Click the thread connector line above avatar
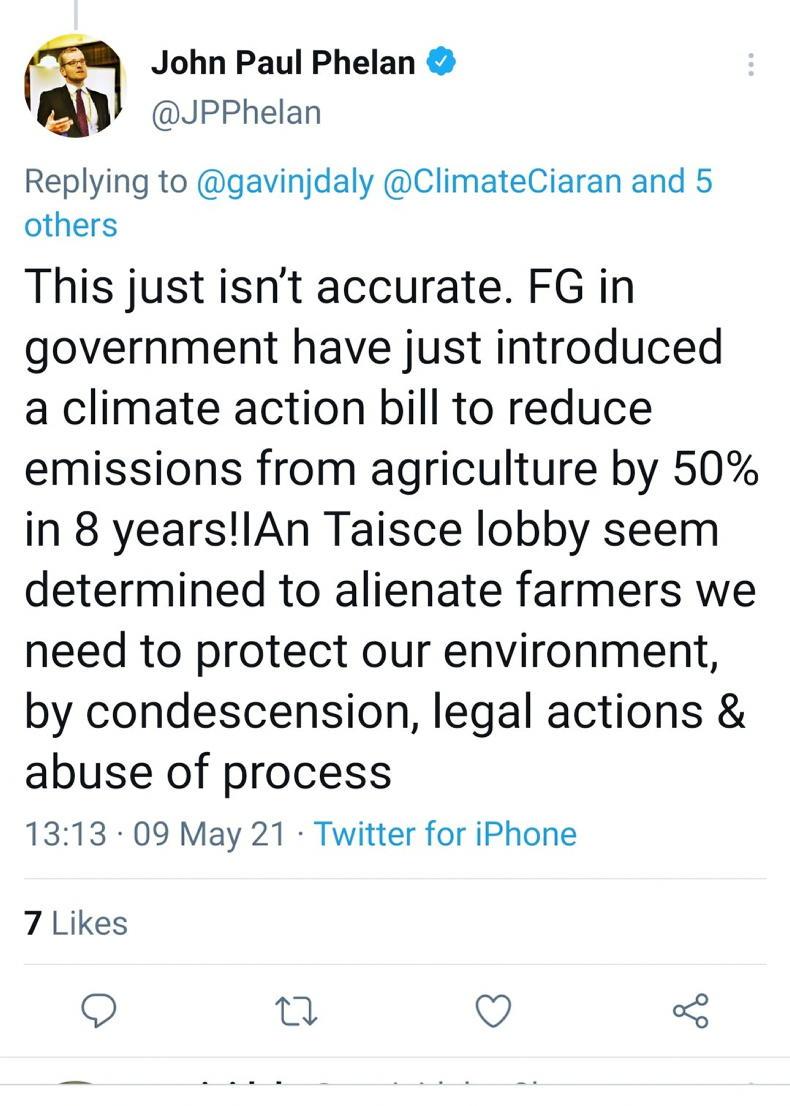The image size is (790, 1106). (76, 12)
